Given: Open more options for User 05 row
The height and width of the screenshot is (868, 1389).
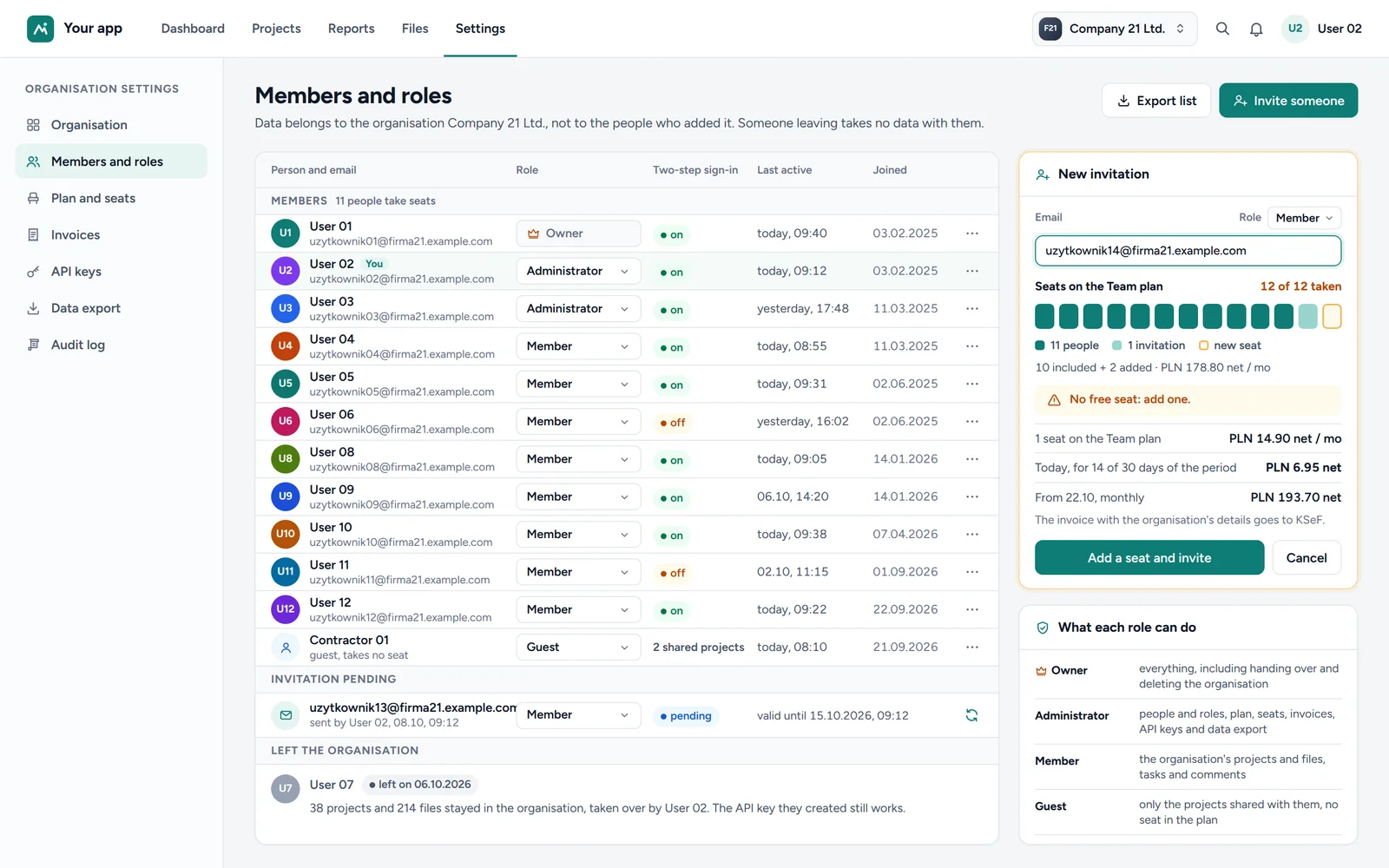Looking at the screenshot, I should click(972, 384).
